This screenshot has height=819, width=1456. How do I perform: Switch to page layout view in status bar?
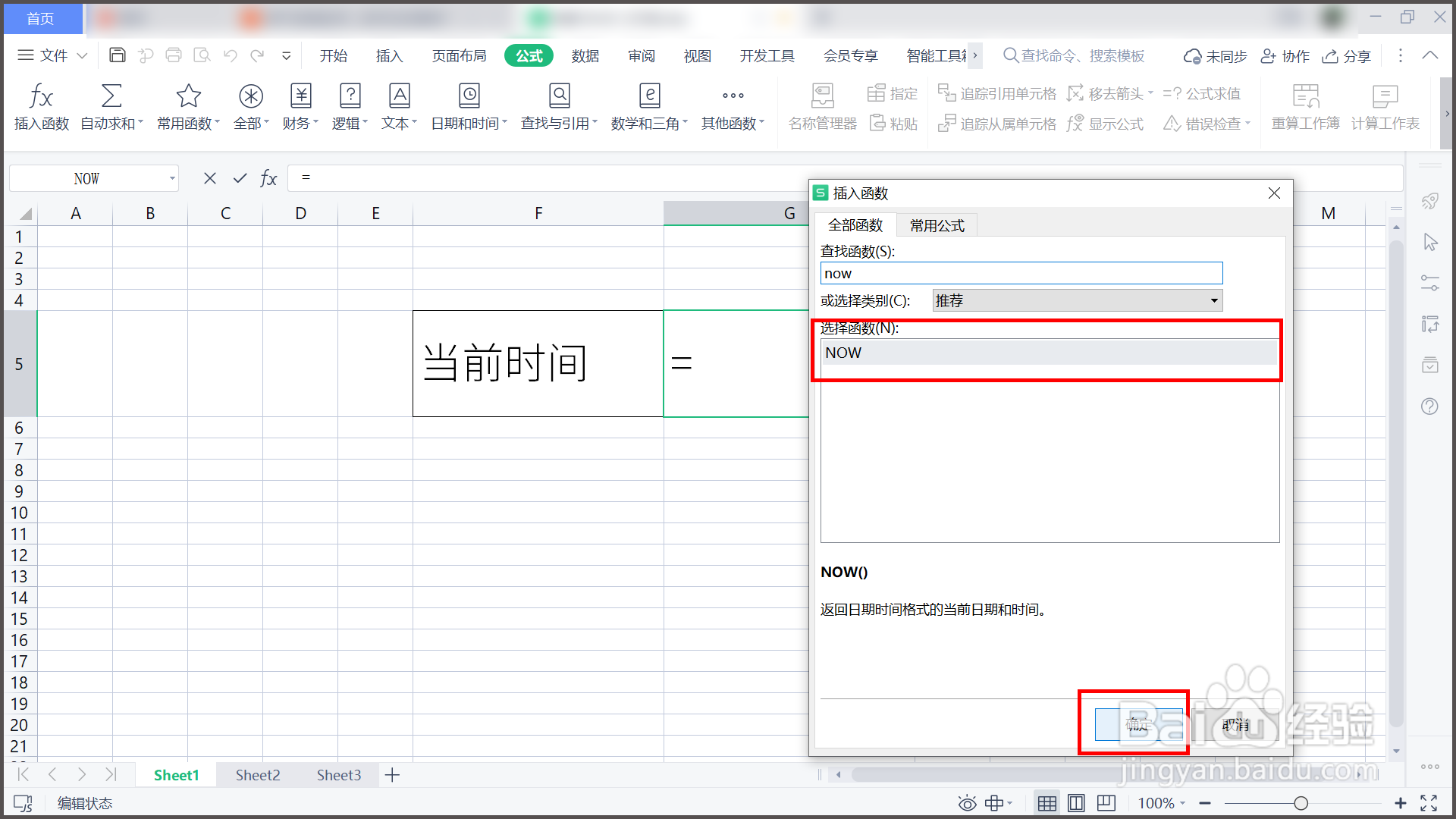click(x=1076, y=803)
